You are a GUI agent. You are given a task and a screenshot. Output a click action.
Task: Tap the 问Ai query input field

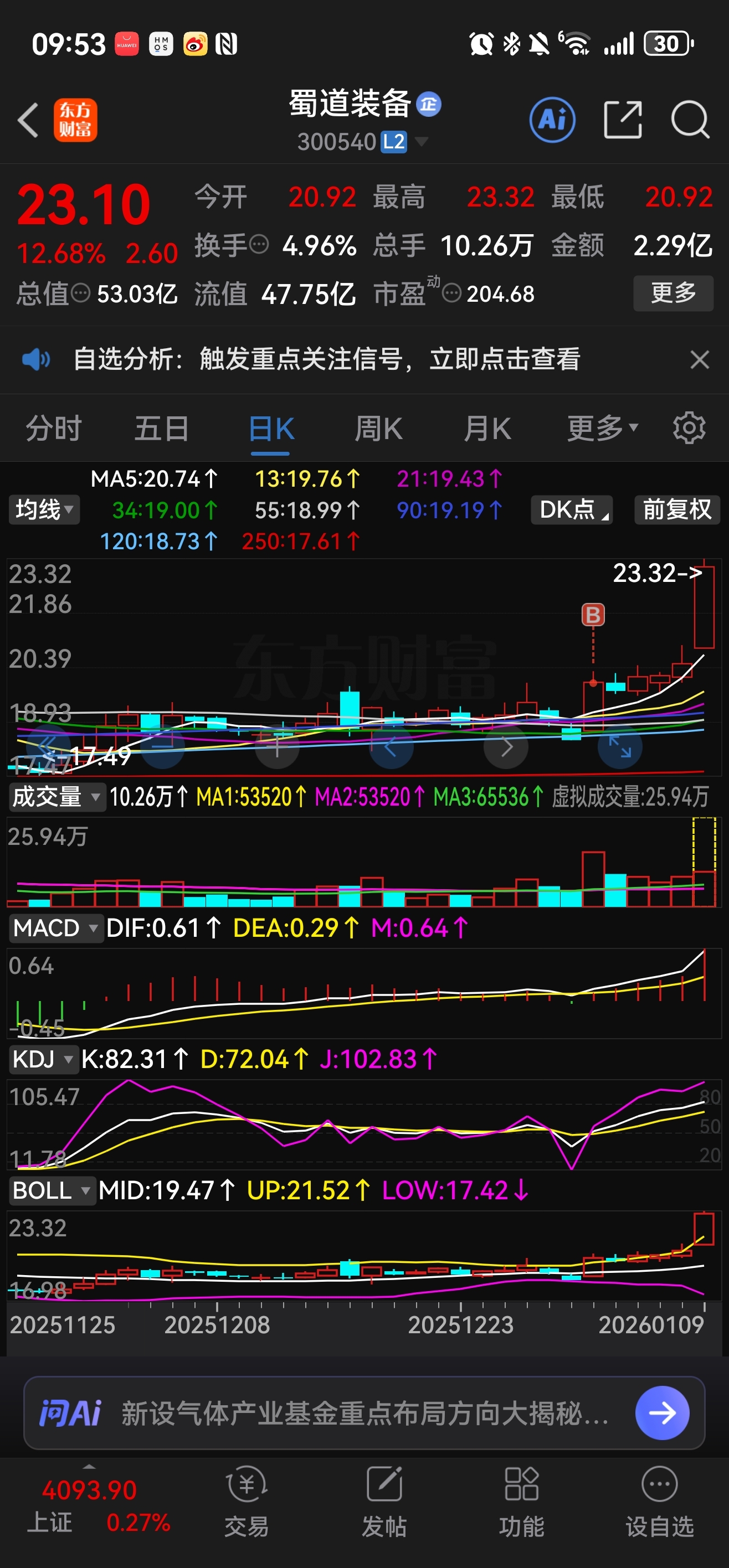[364, 1413]
